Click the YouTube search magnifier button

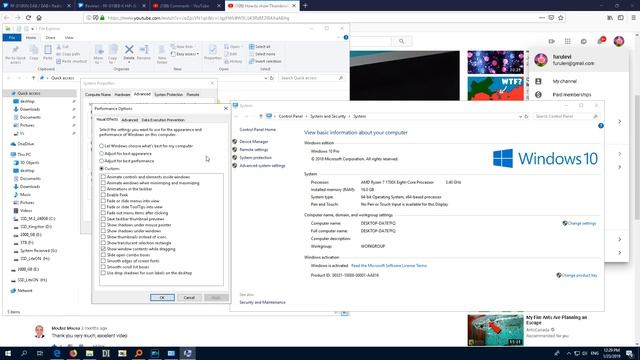[x=402, y=41]
